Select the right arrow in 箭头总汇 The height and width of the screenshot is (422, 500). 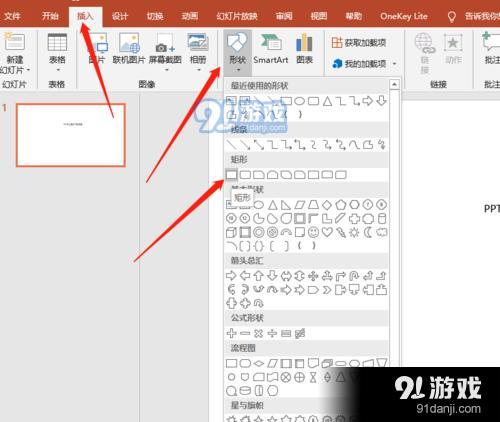[231, 276]
